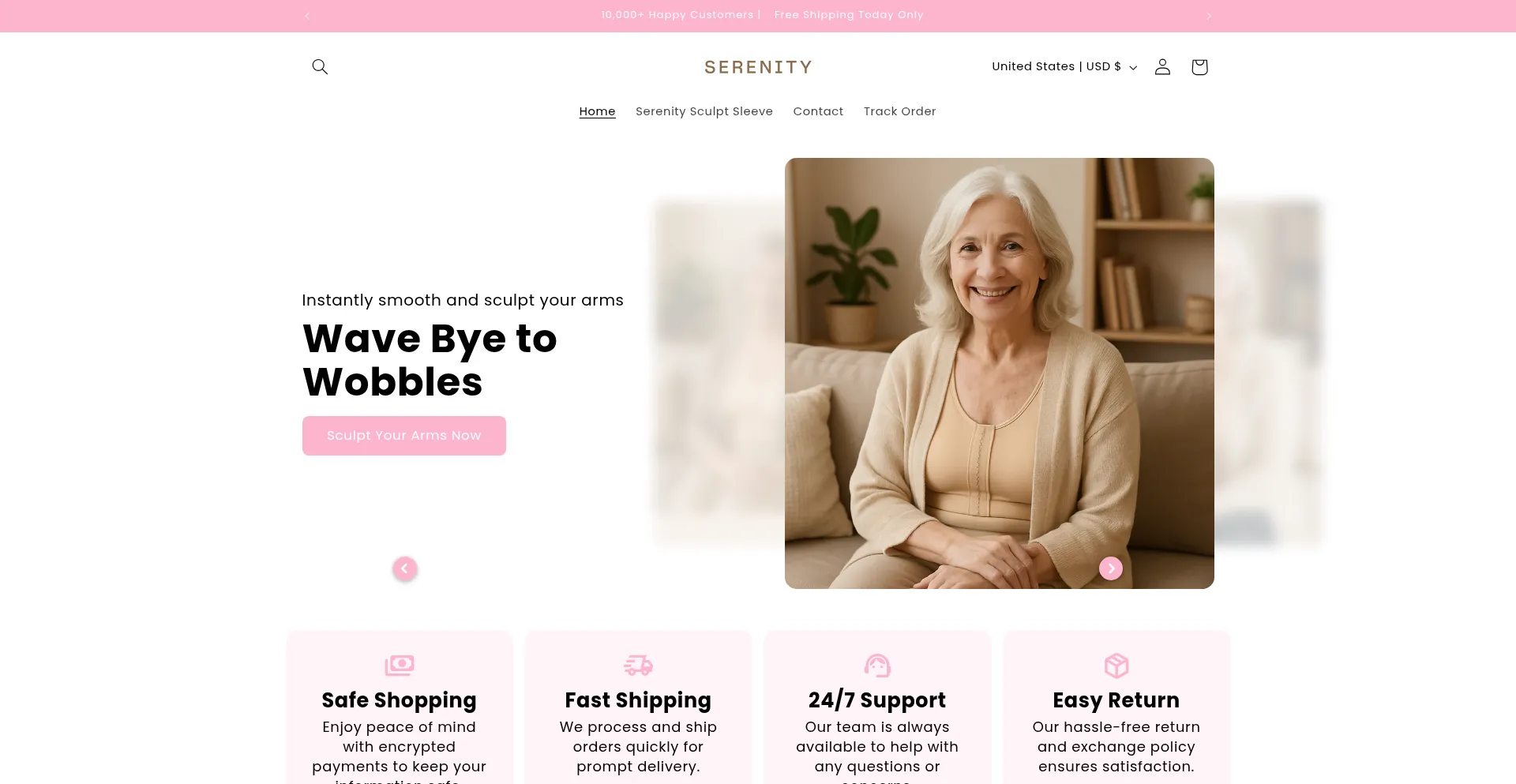Click the hero image of smiling woman
The height and width of the screenshot is (784, 1516).
pyautogui.click(x=999, y=373)
